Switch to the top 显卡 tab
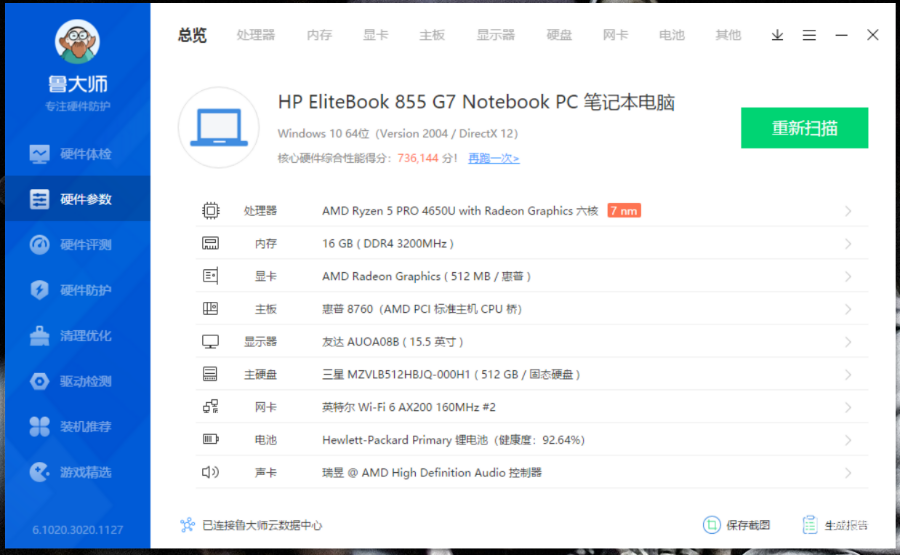Viewport: 900px width, 555px height. pyautogui.click(x=375, y=35)
